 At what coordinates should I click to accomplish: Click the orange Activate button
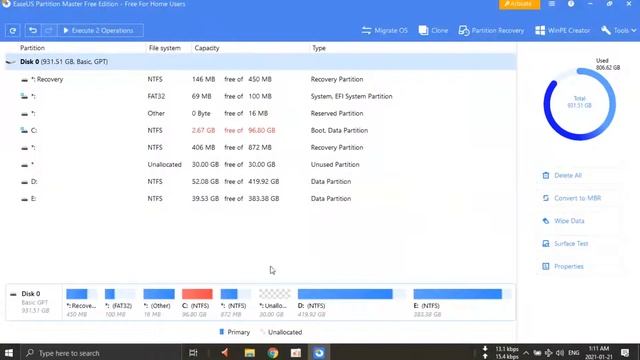click(x=519, y=4)
